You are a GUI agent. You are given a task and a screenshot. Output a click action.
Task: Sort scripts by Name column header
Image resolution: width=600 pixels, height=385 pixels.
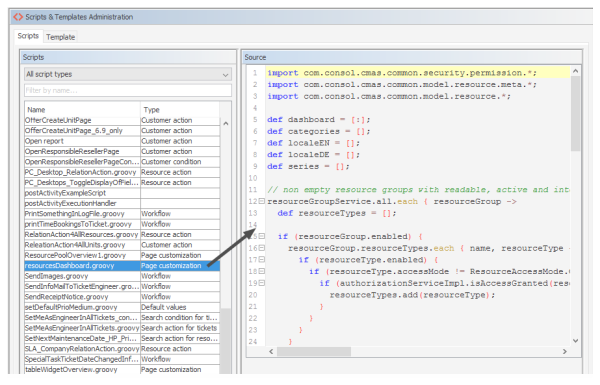(83, 110)
